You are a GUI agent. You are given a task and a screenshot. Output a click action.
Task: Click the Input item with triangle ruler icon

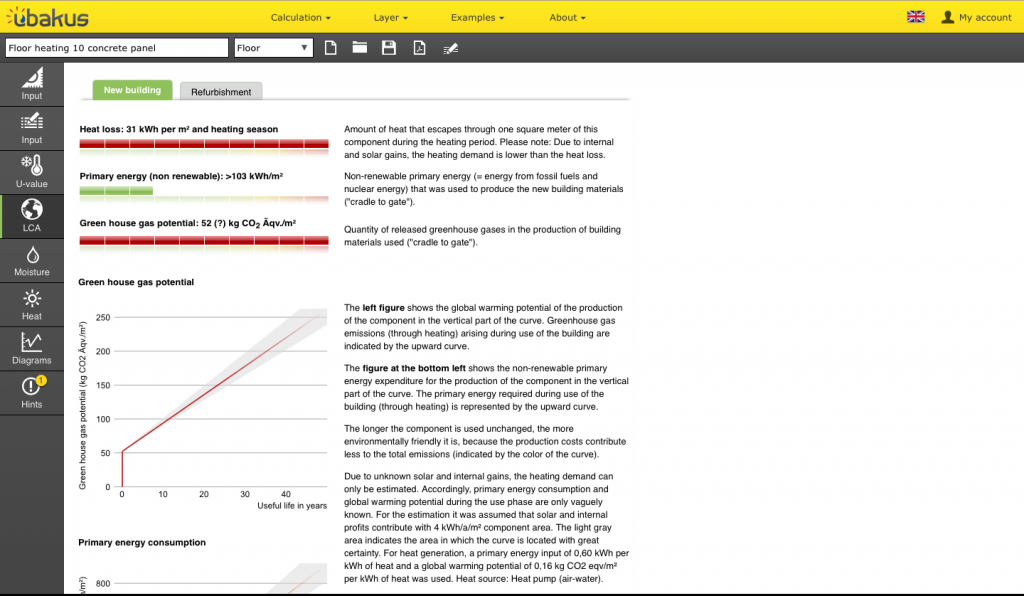[32, 84]
